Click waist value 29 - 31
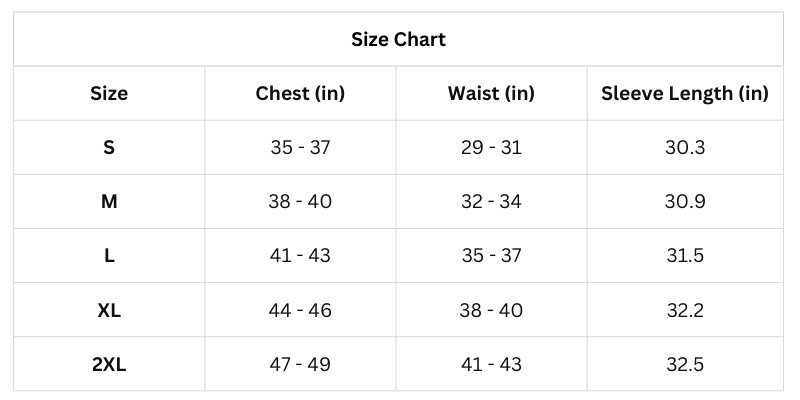This screenshot has height=400, width=800. tap(491, 148)
